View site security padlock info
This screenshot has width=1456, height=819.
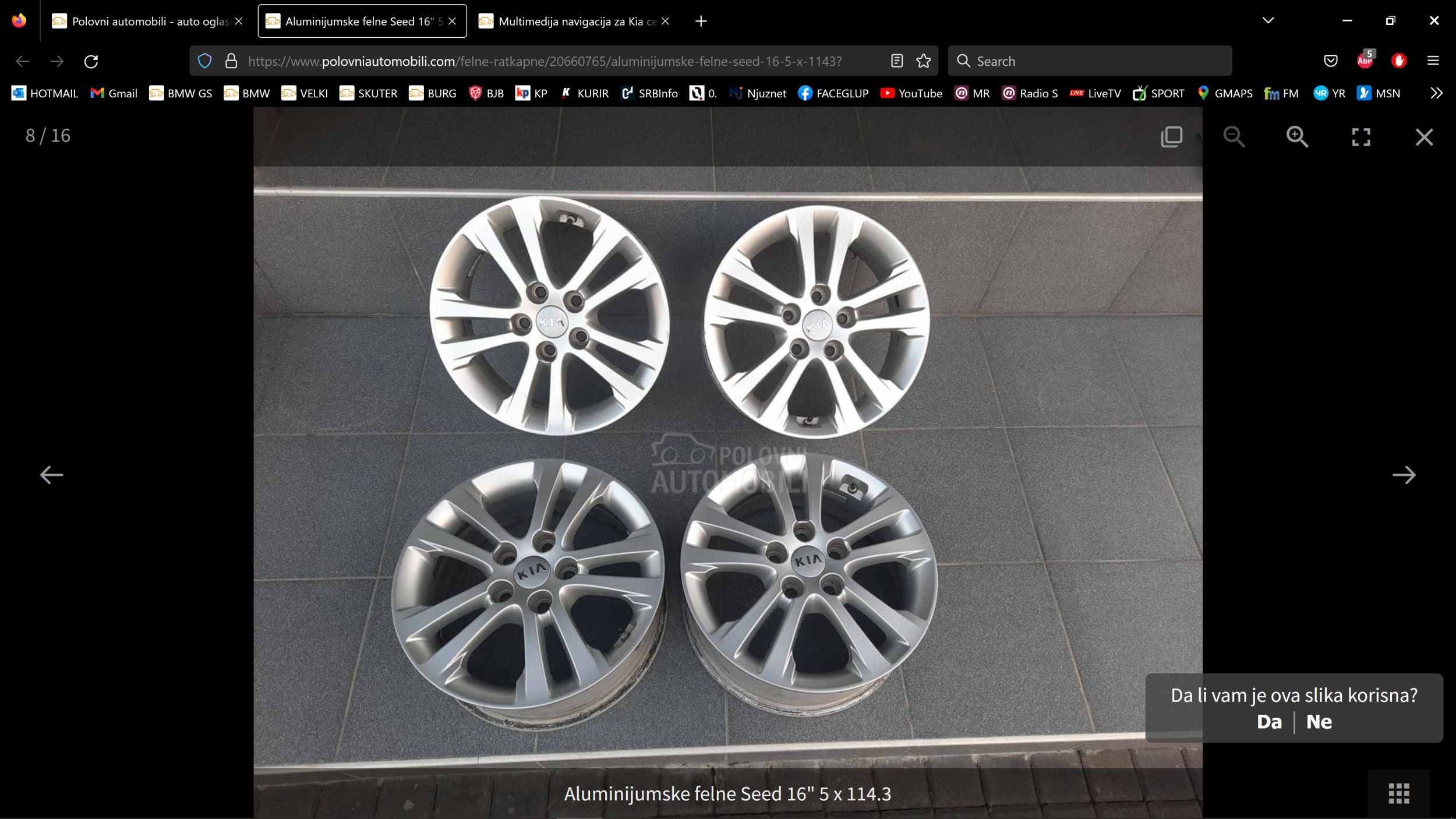(231, 61)
